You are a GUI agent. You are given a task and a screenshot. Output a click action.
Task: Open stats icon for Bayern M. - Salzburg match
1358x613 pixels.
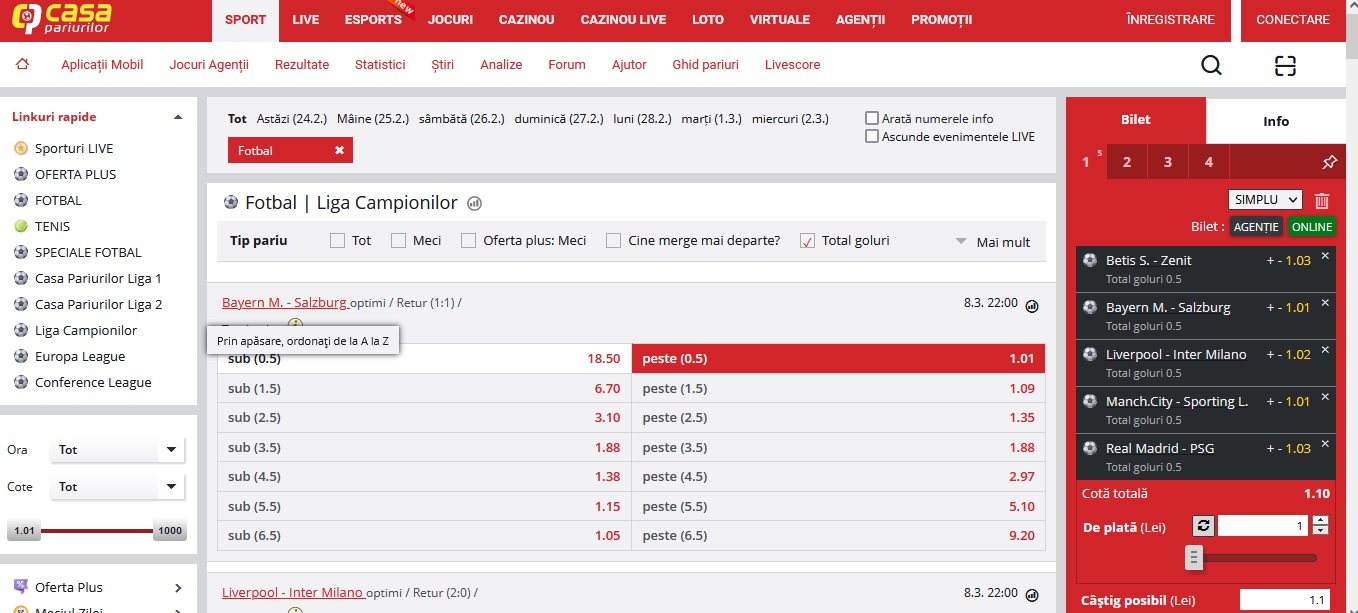1032,306
